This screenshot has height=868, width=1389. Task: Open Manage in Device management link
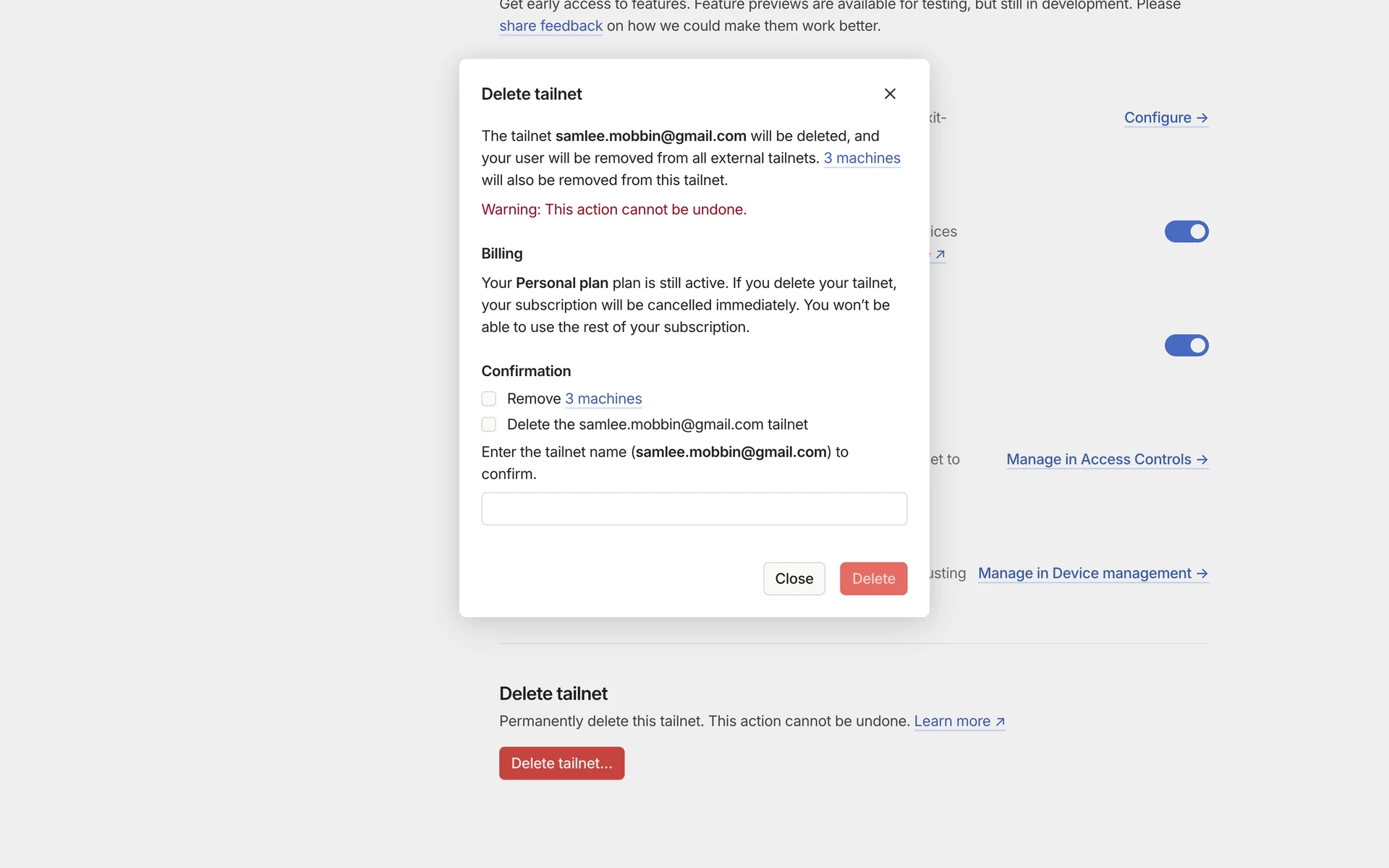(x=1084, y=574)
